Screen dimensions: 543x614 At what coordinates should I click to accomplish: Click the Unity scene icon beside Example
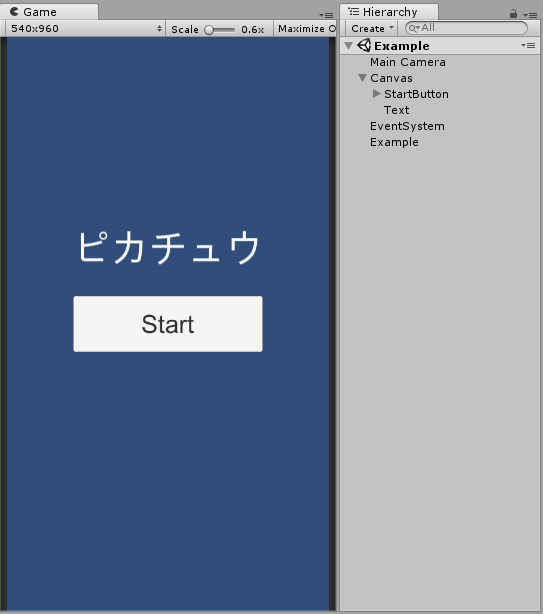pos(364,45)
